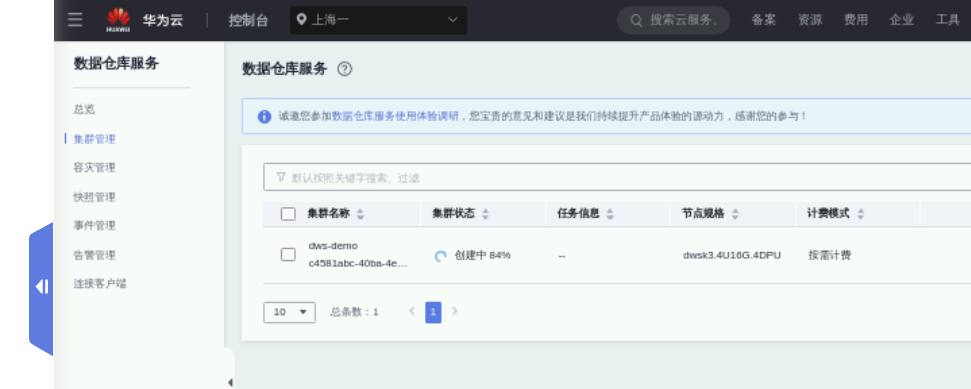
Task: Click the blue side panel arrow handle
Action: 41,288
